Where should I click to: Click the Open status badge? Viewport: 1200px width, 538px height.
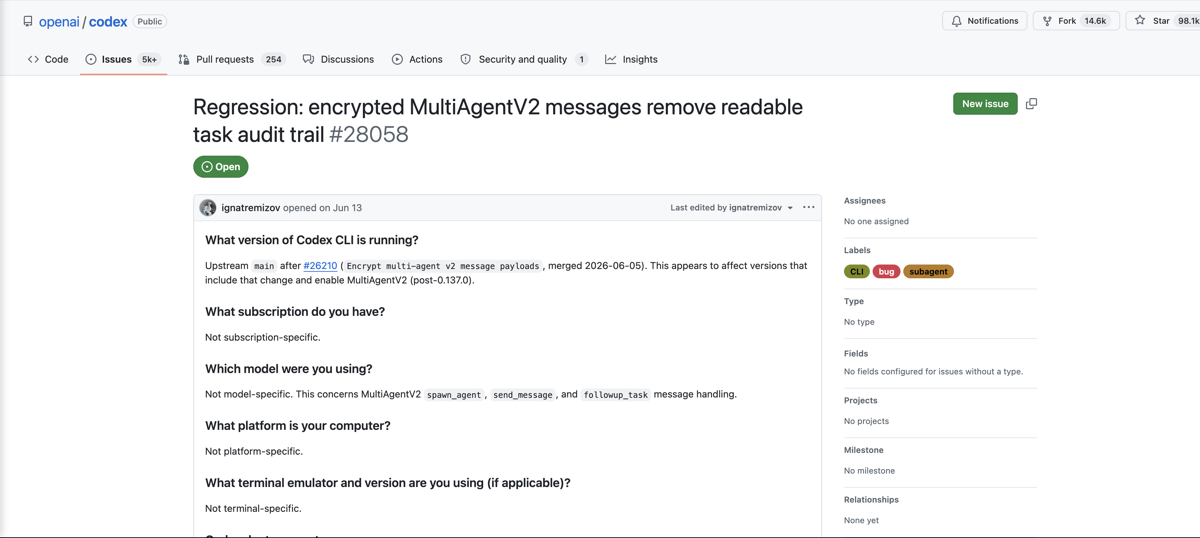221,167
